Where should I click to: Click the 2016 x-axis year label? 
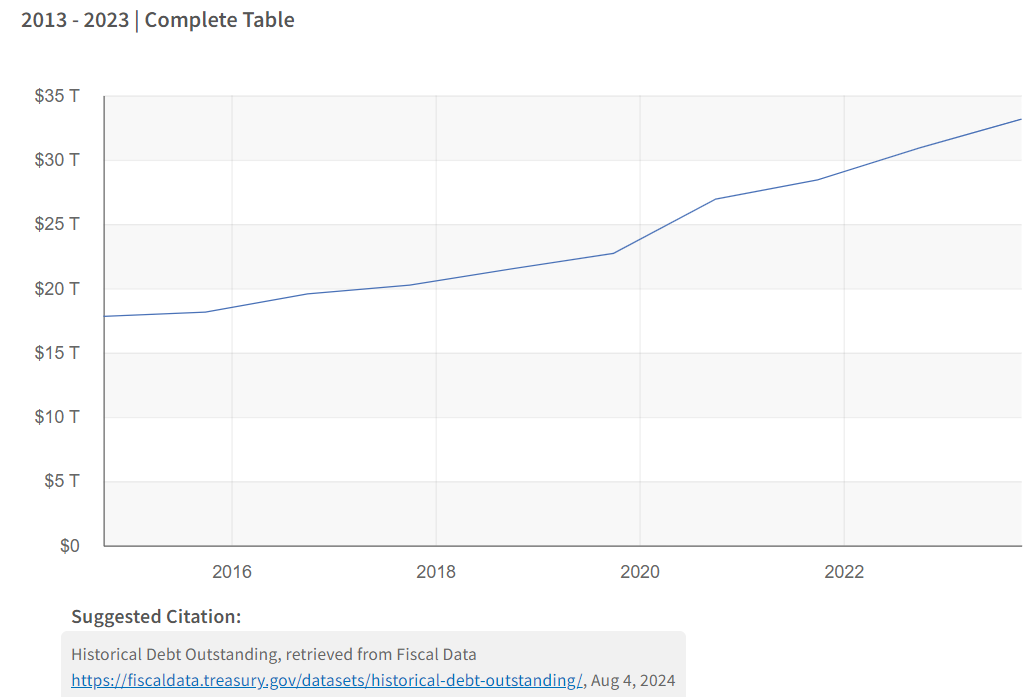pos(232,572)
